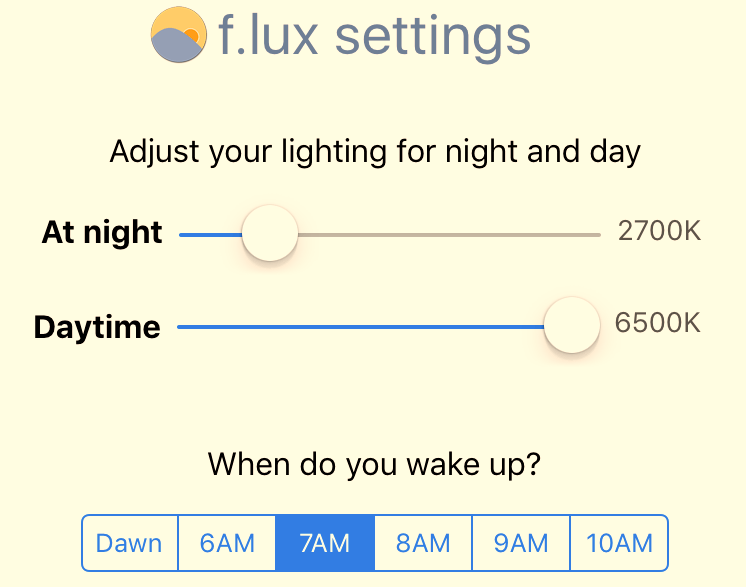The width and height of the screenshot is (746, 587).
Task: Click the "At night" label
Action: point(102,232)
